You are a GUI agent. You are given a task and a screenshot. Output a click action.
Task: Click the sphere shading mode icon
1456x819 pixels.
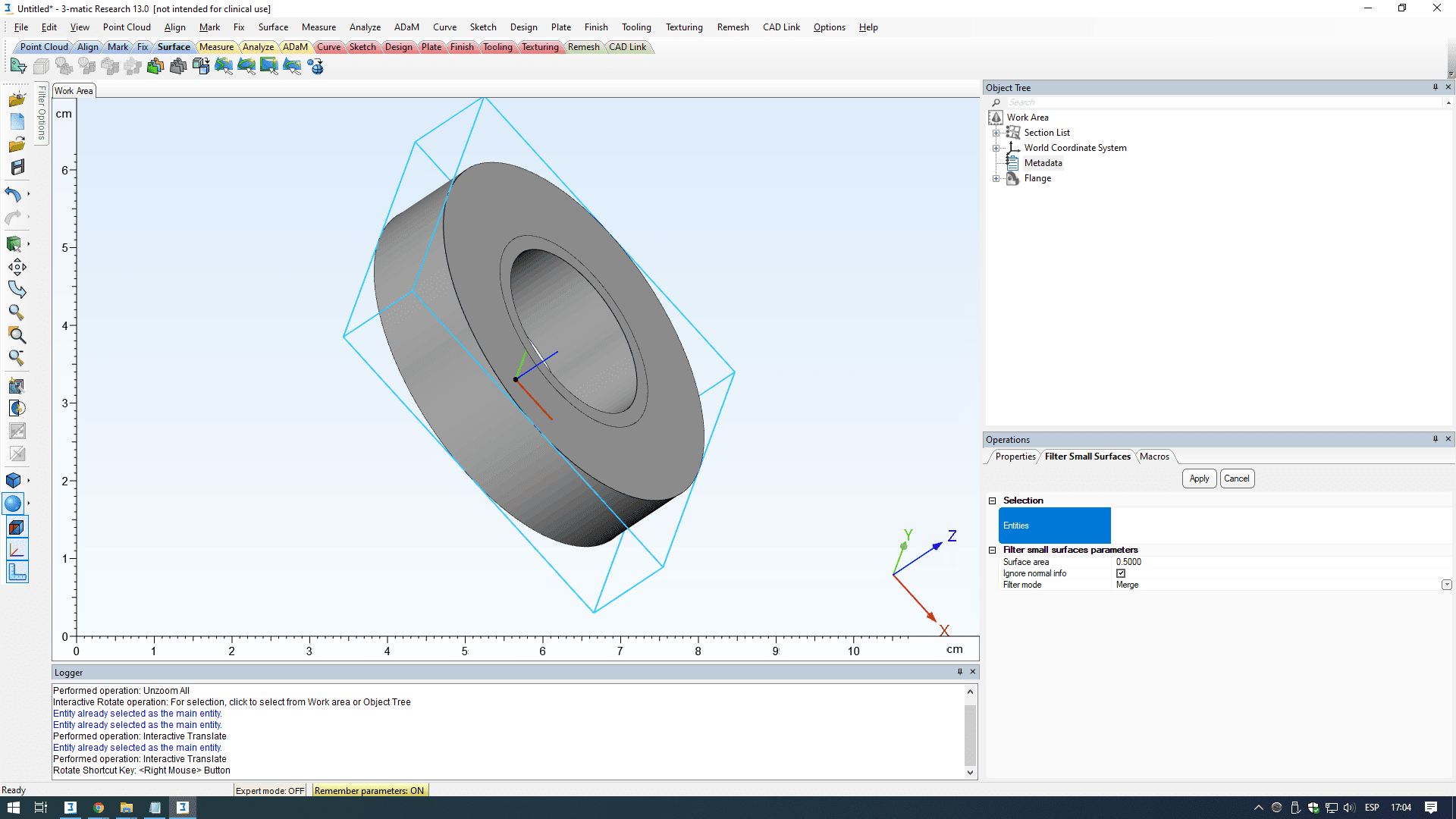pos(14,504)
